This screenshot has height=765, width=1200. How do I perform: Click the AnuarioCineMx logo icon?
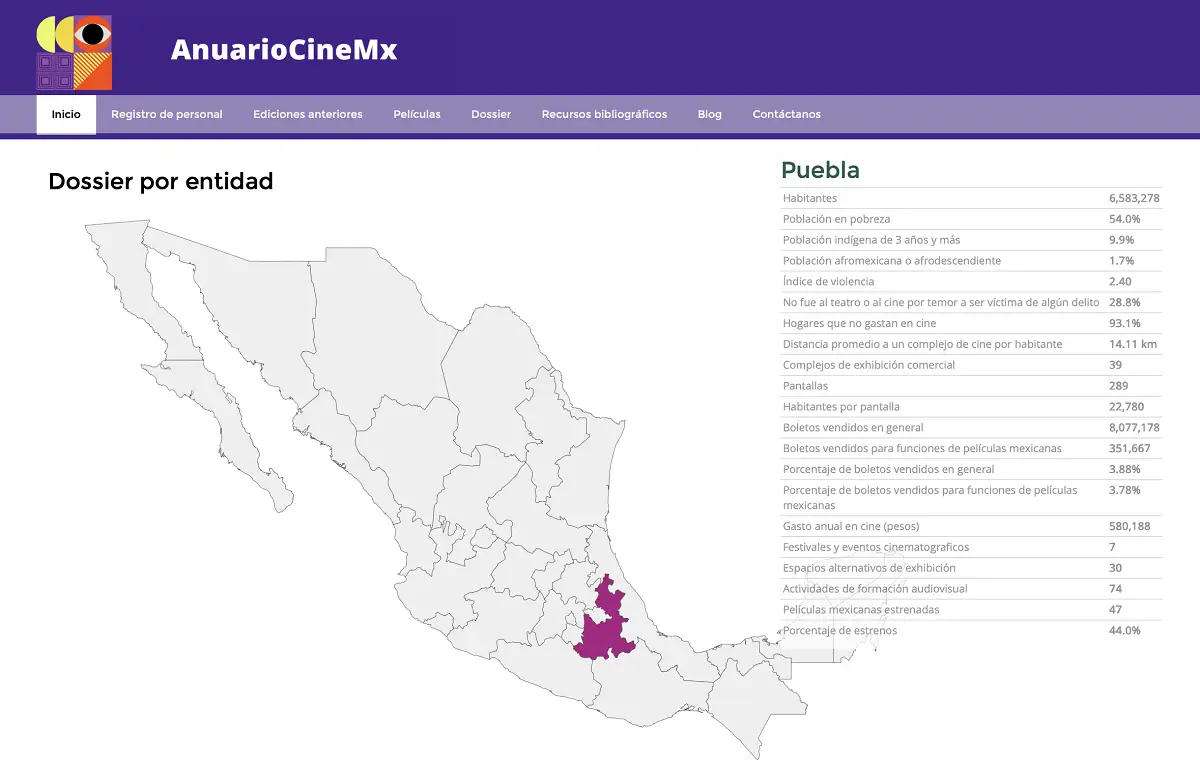coord(74,53)
